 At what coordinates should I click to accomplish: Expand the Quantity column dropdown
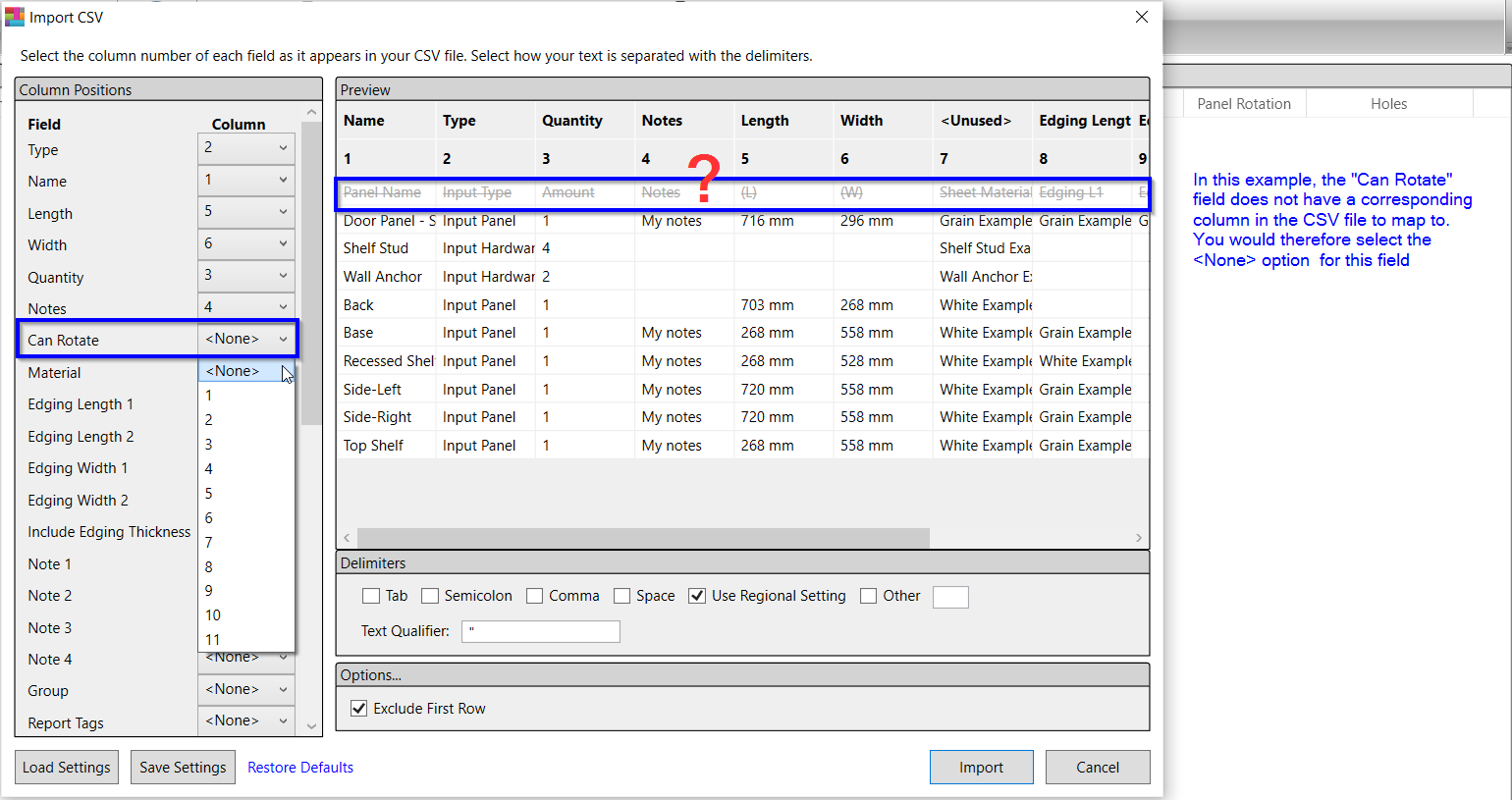(245, 276)
